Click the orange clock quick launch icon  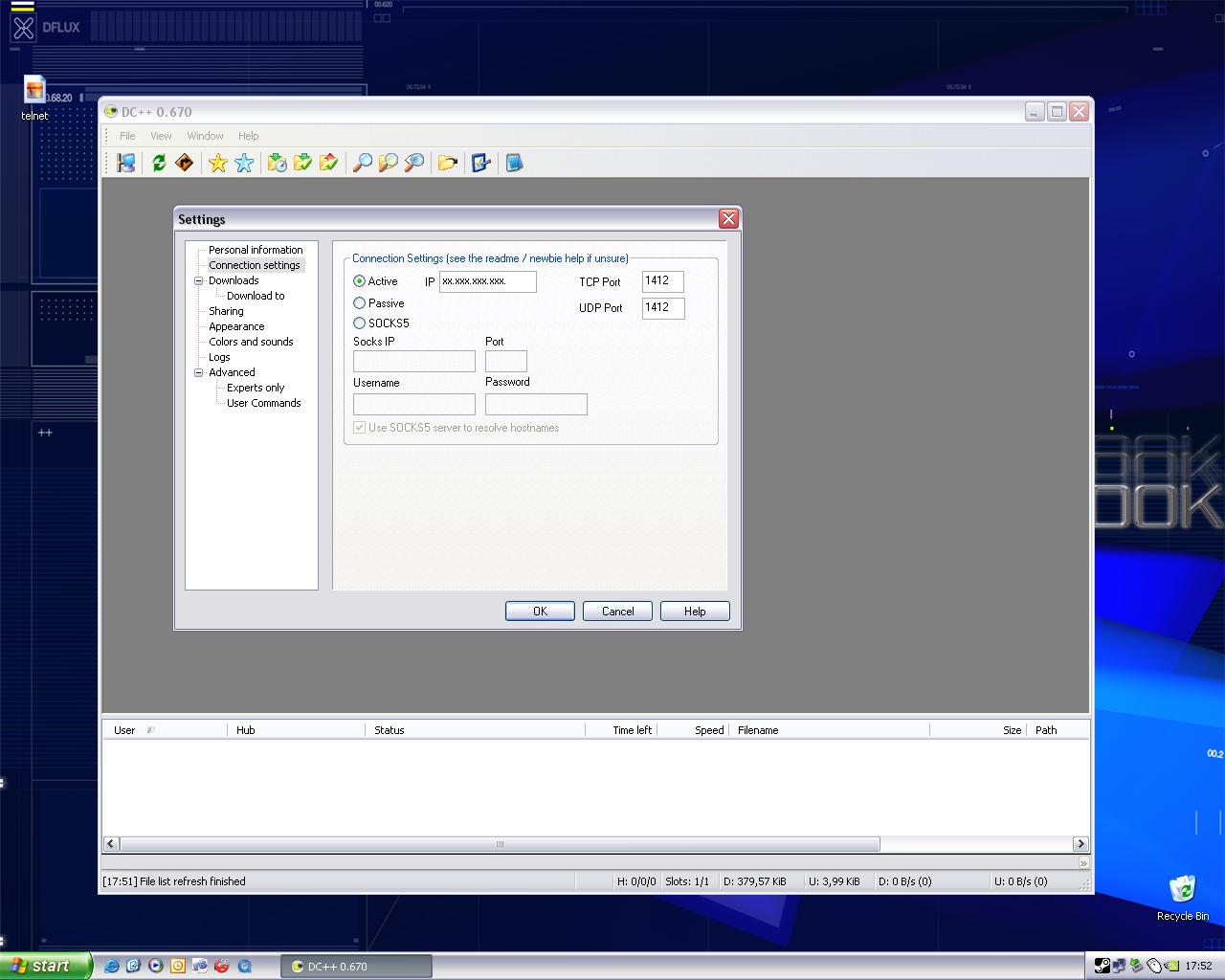pyautogui.click(x=177, y=966)
